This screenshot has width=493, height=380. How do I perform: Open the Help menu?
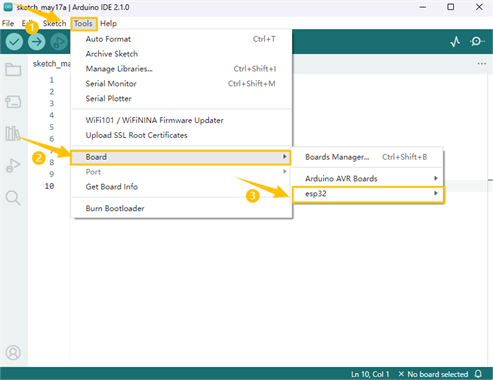point(109,23)
